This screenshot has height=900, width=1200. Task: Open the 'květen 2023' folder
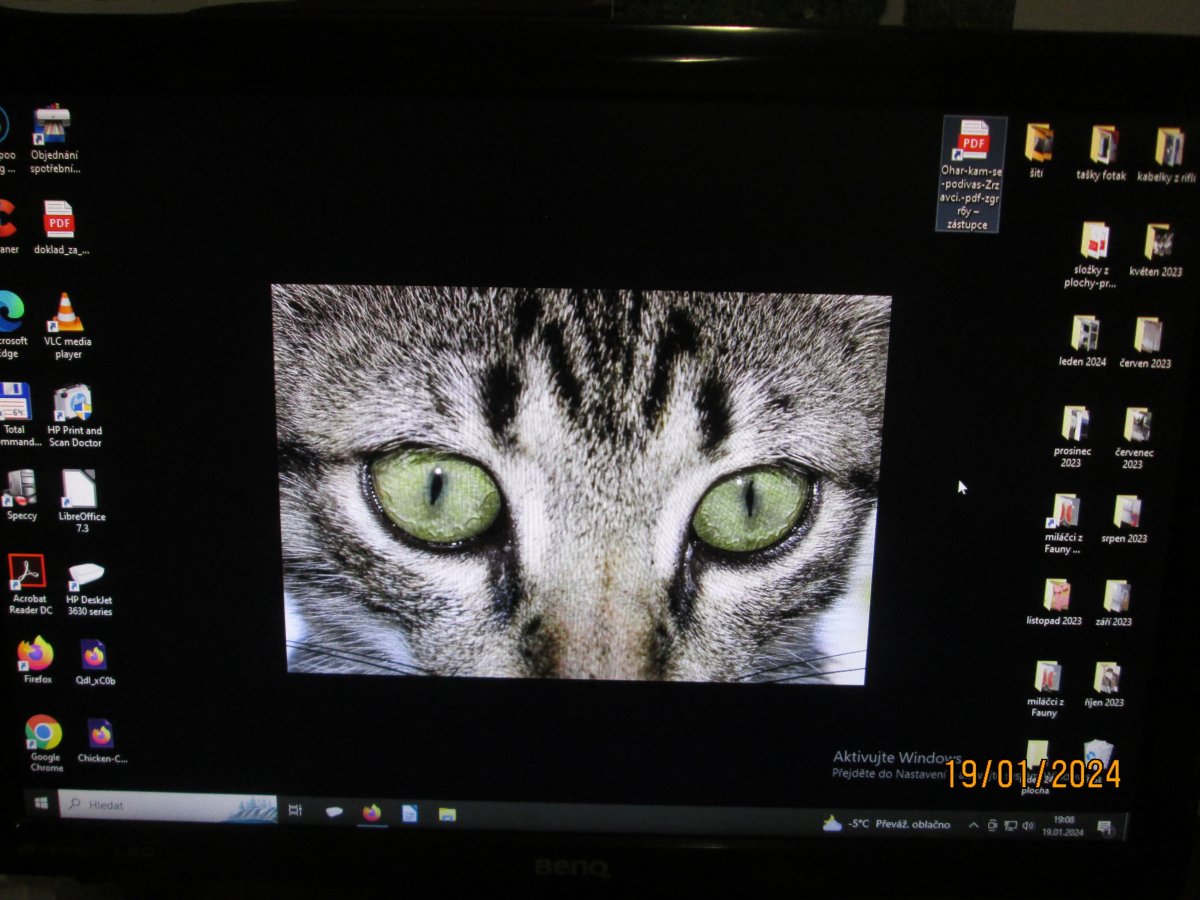(x=1158, y=243)
